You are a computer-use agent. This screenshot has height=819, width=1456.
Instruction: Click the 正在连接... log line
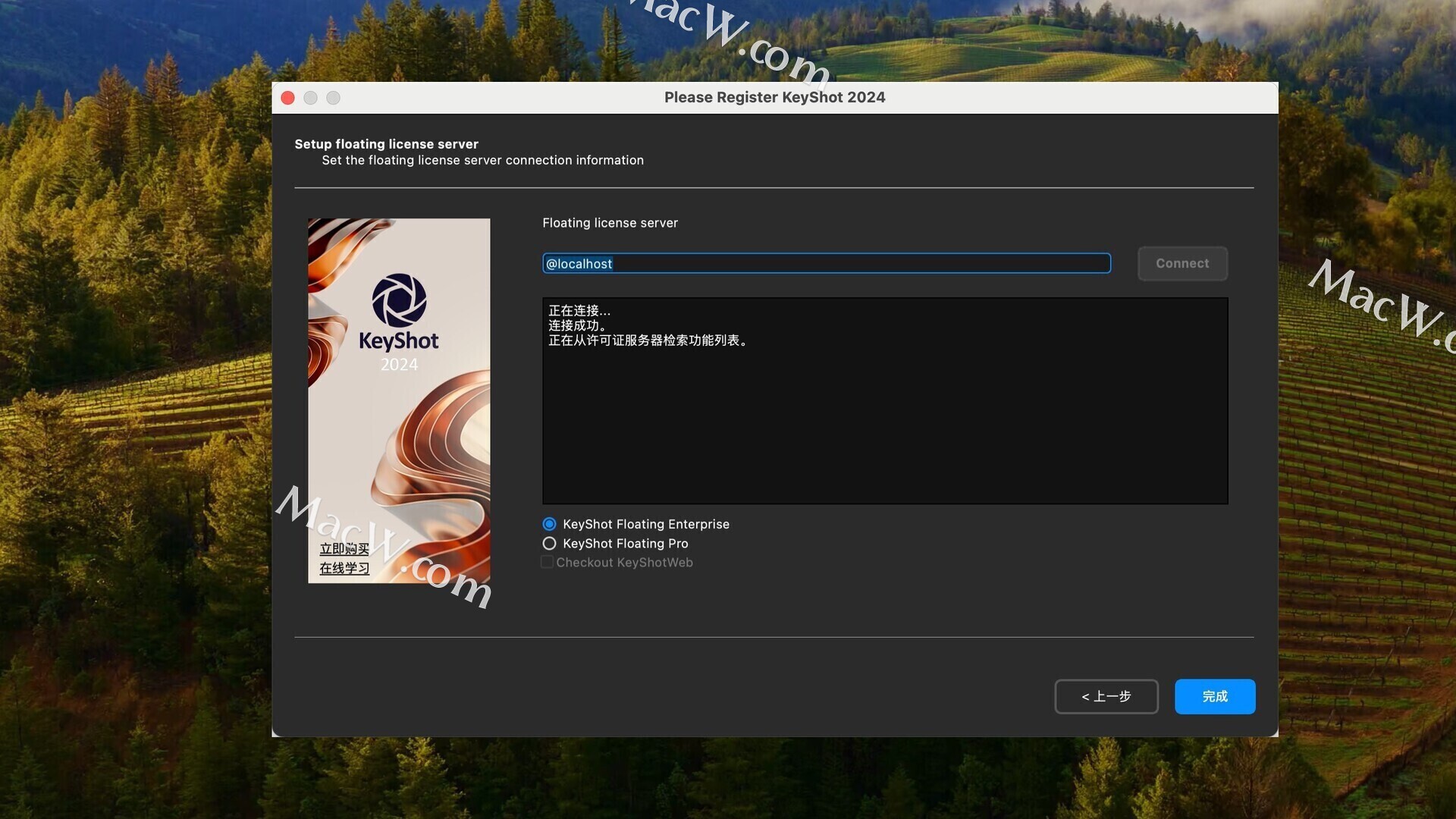pos(579,310)
